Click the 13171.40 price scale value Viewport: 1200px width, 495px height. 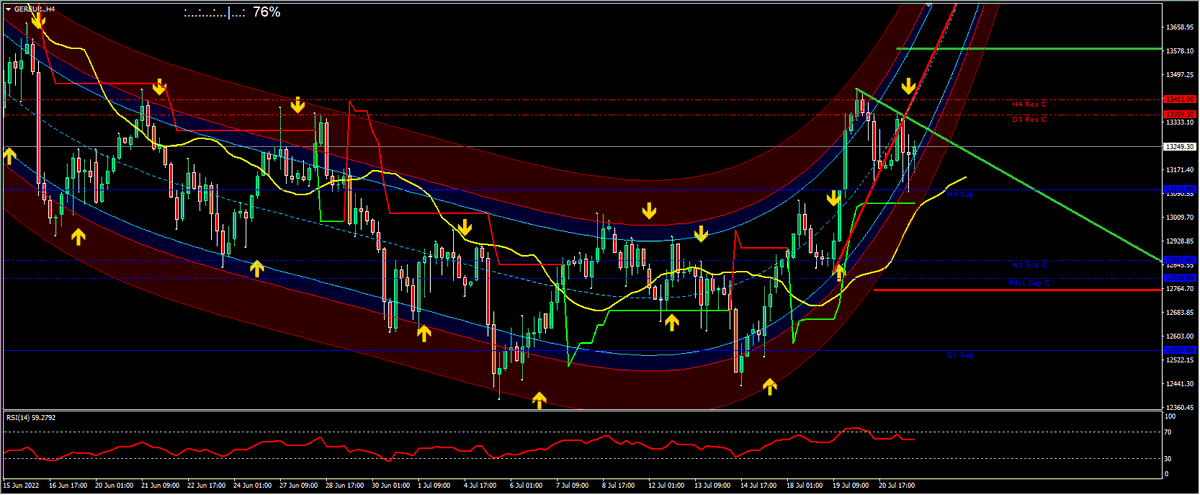1180,170
